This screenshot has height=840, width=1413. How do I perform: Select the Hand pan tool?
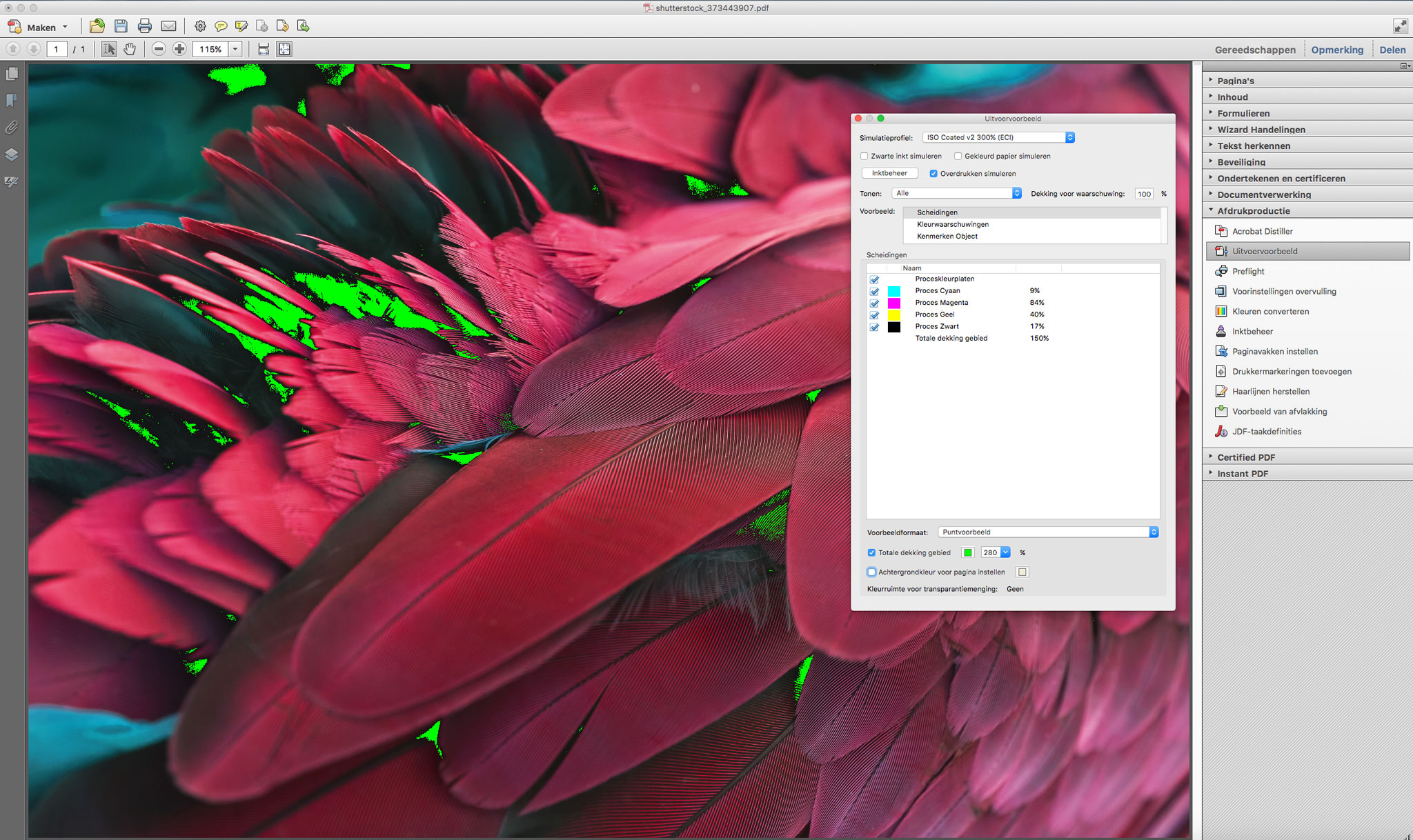coord(130,49)
